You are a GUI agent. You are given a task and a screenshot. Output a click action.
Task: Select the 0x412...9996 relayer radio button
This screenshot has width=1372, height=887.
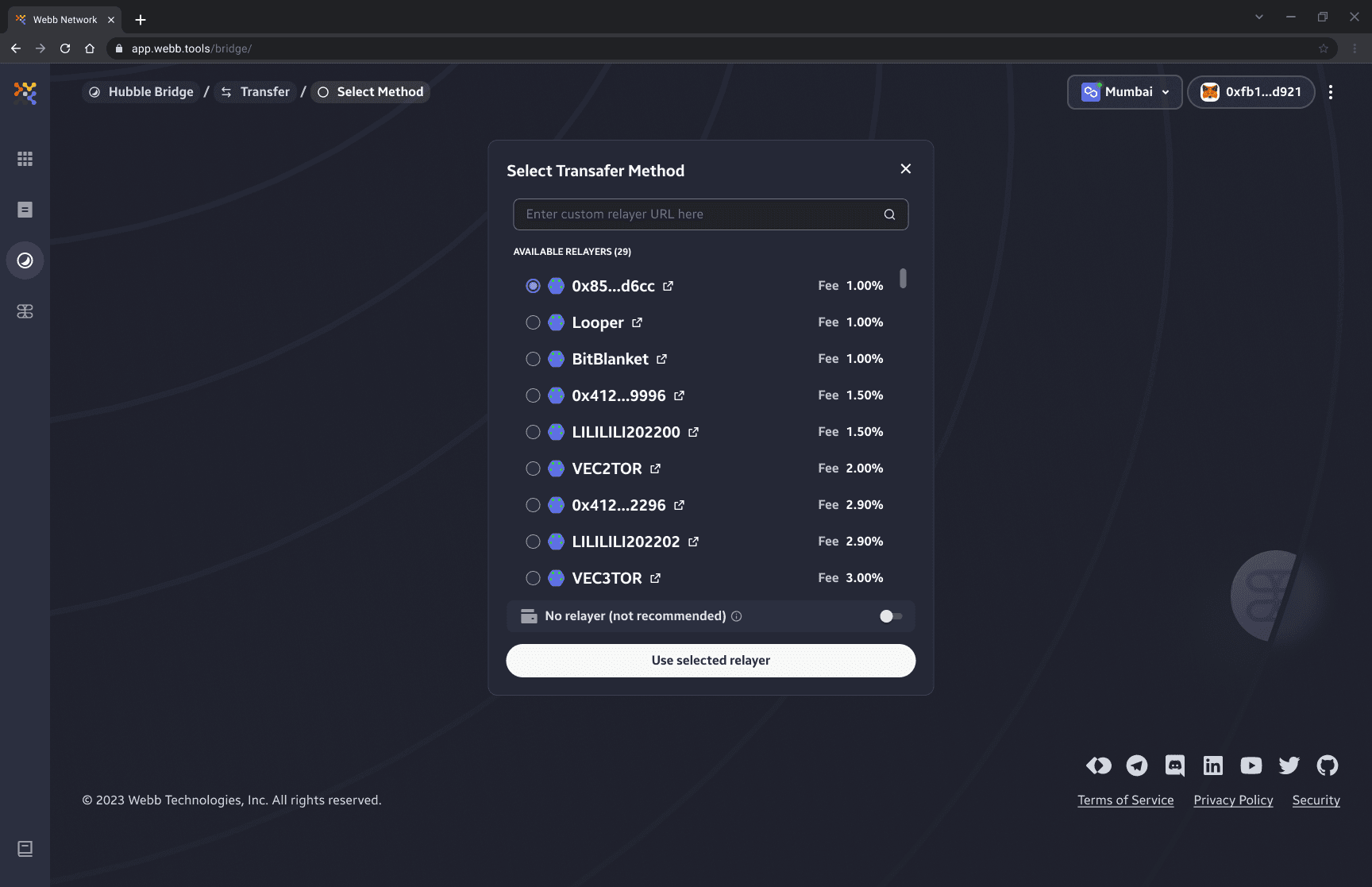(534, 395)
